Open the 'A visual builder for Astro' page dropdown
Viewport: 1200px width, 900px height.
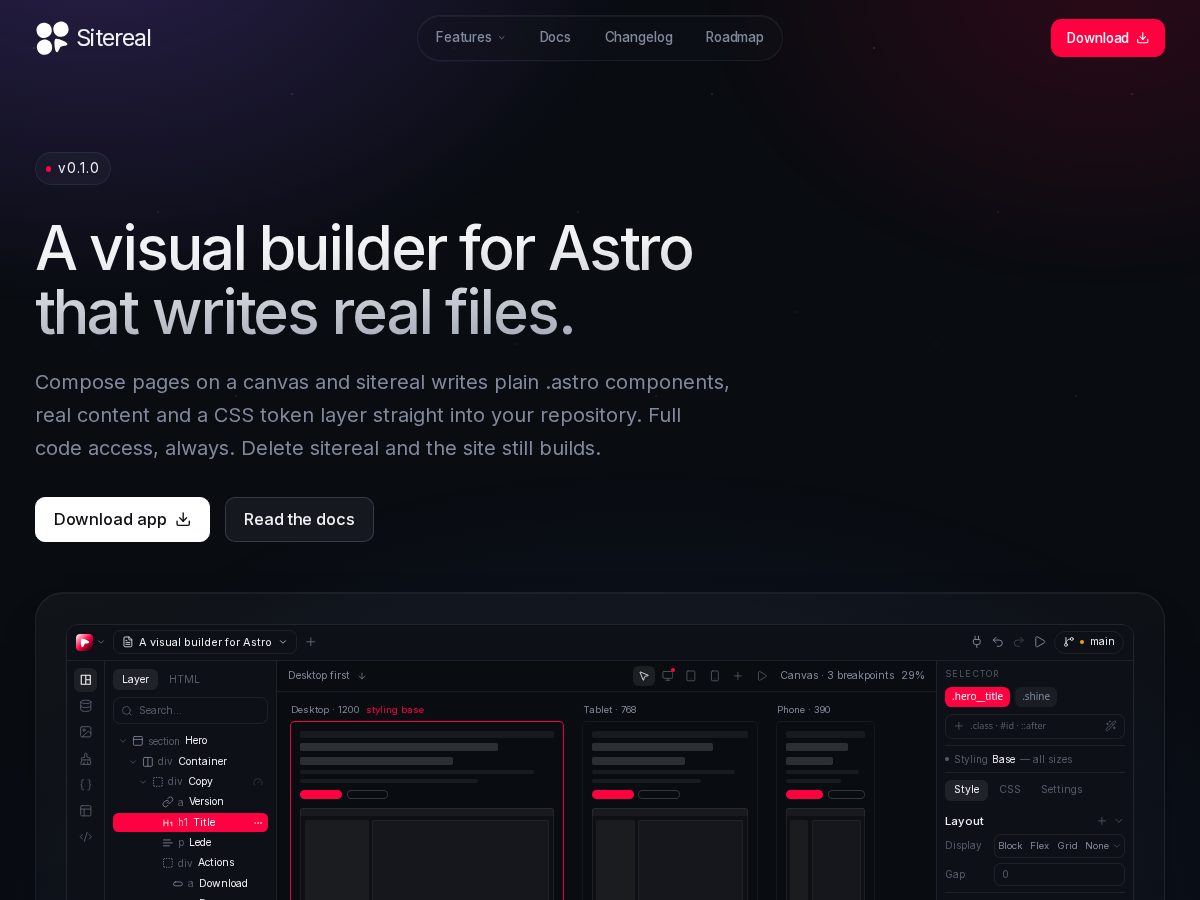[x=205, y=642]
